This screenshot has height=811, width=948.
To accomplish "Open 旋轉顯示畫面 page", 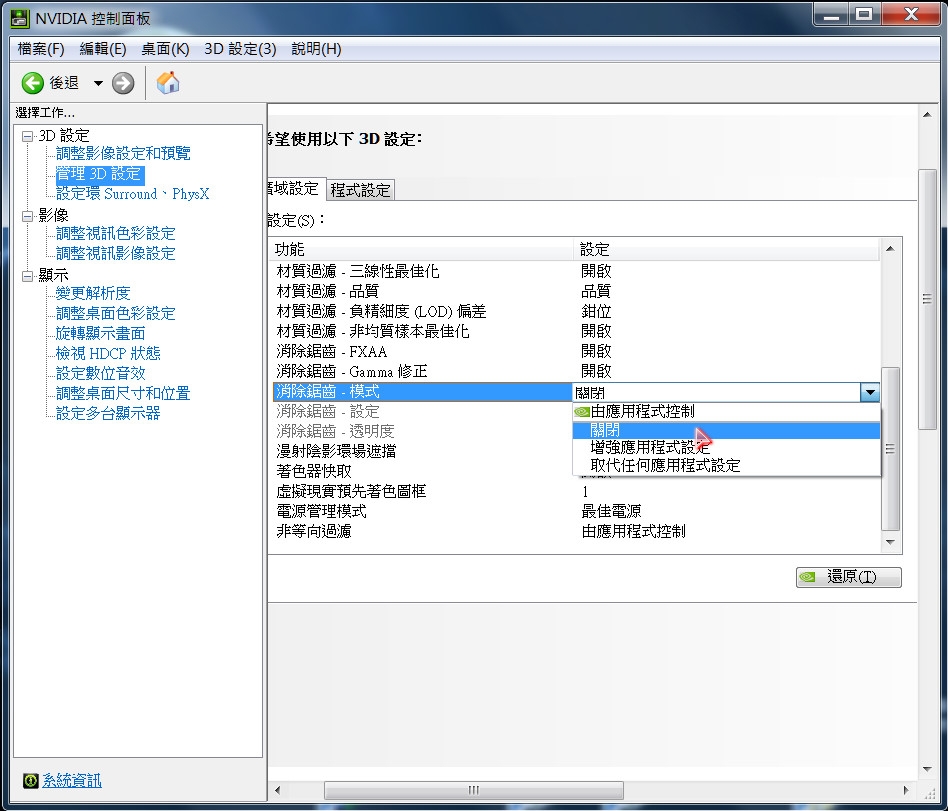I will tap(100, 333).
